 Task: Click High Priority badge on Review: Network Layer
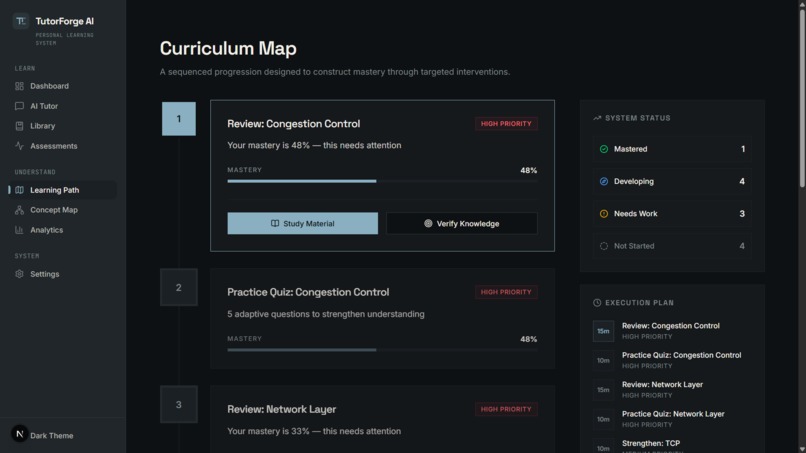click(506, 409)
